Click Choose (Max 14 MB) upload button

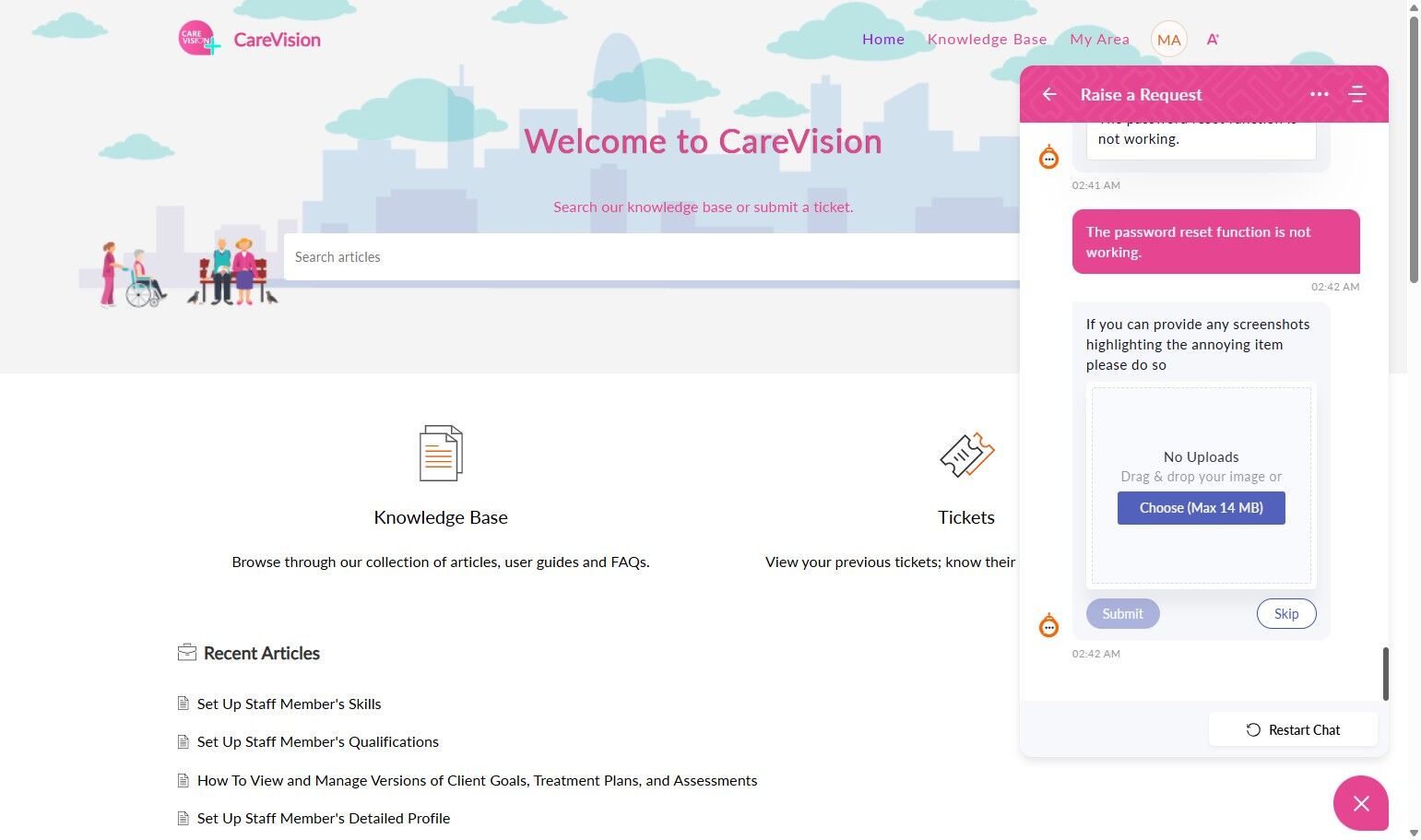click(1201, 508)
